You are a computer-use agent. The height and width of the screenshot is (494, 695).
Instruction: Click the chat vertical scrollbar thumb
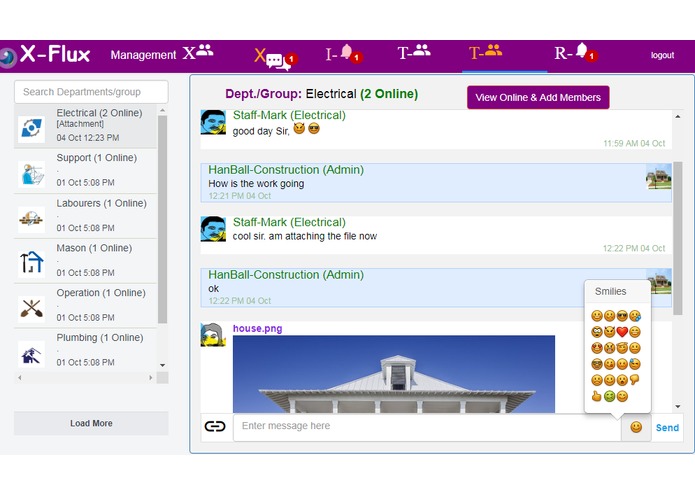pos(678,238)
